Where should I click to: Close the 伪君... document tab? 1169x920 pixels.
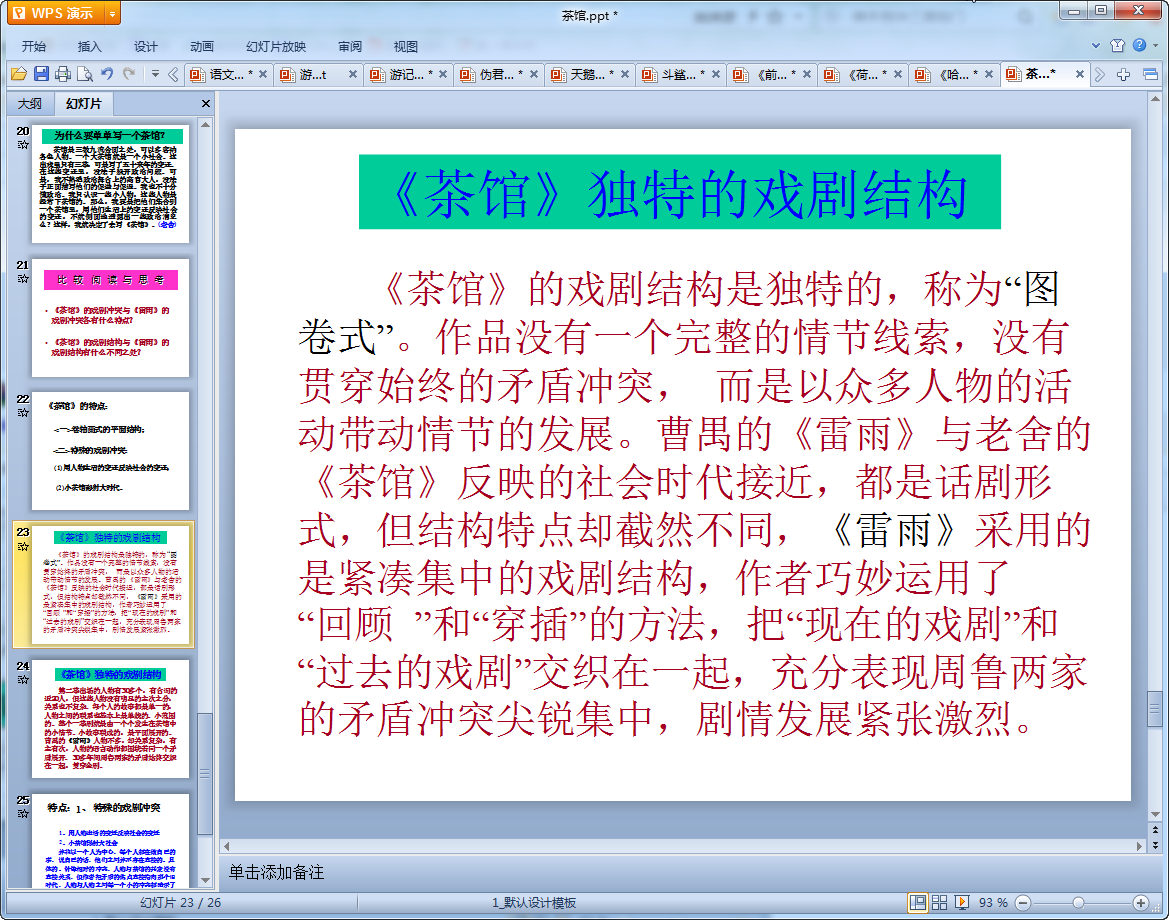[534, 74]
